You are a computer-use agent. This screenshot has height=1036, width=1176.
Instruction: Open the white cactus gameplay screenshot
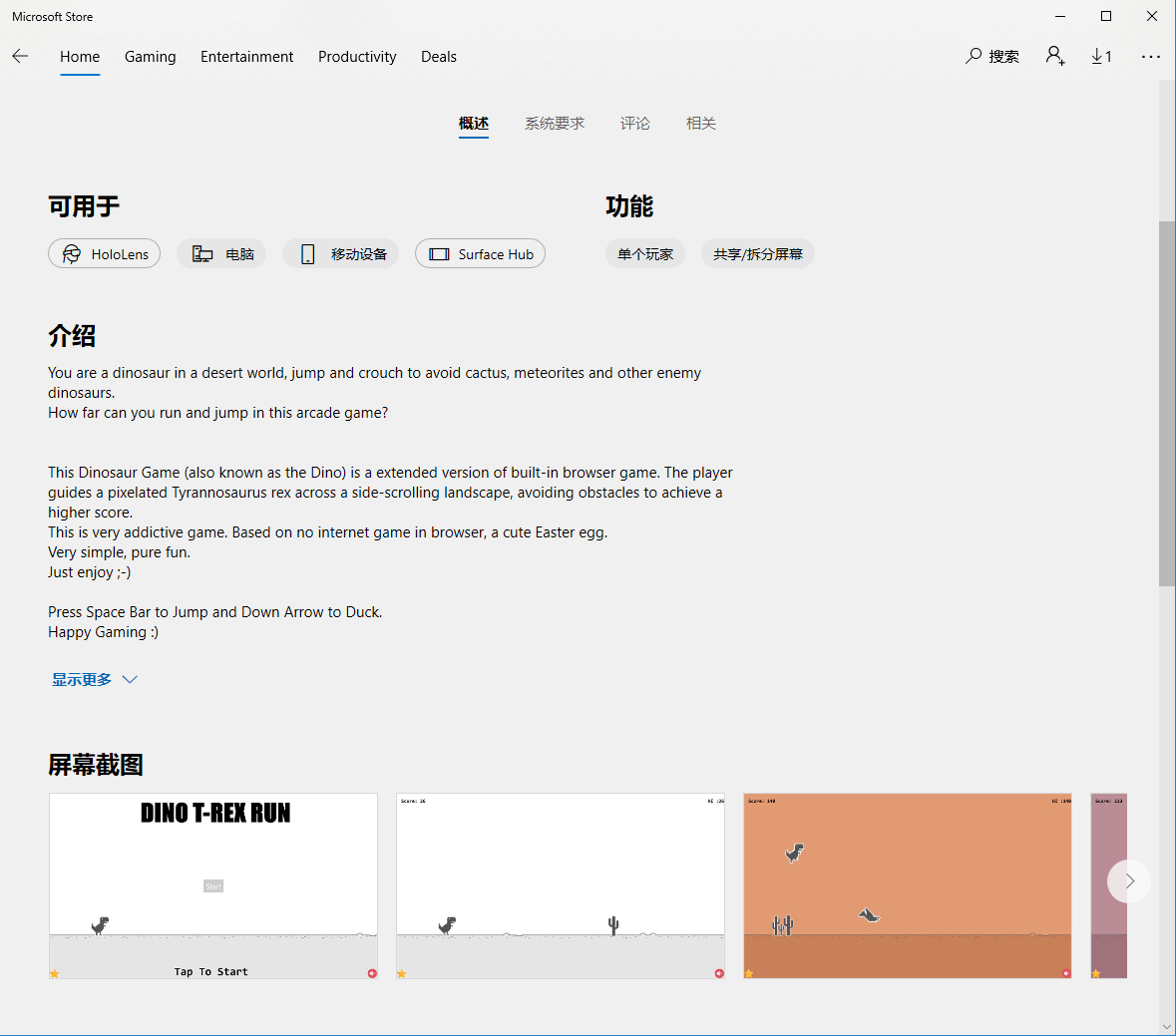[561, 885]
